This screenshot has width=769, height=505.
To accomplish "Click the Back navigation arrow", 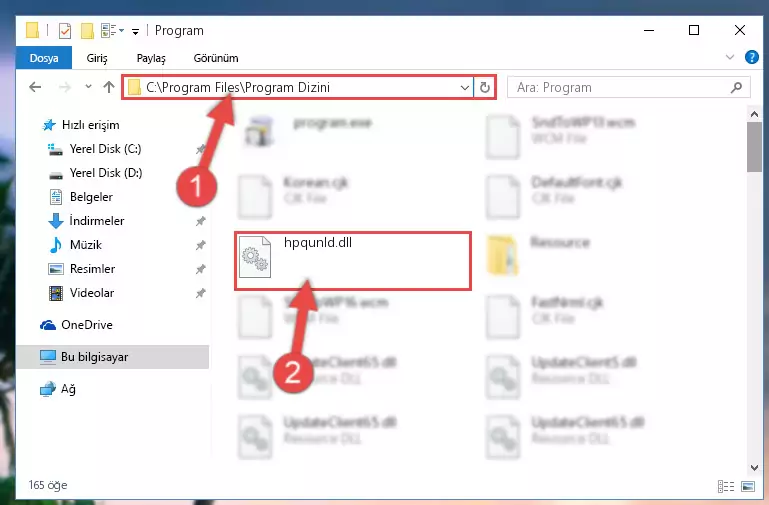I will pyautogui.click(x=35, y=87).
